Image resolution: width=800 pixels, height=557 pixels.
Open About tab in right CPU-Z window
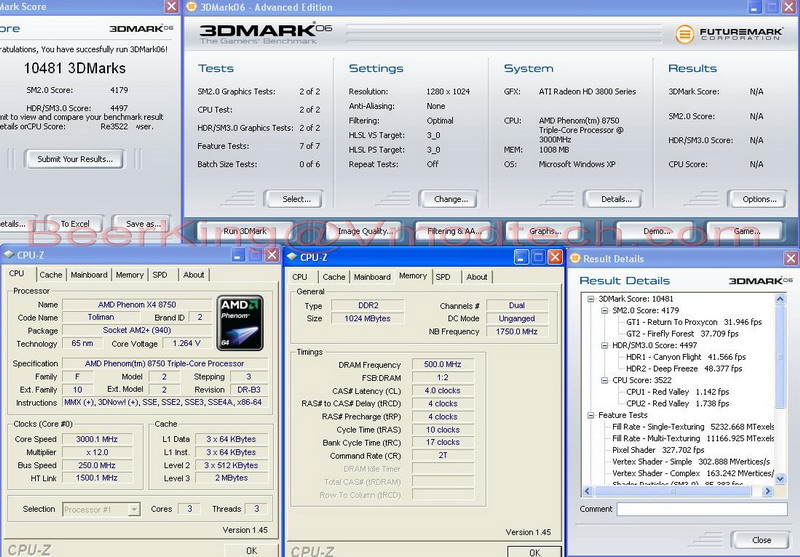coord(477,277)
